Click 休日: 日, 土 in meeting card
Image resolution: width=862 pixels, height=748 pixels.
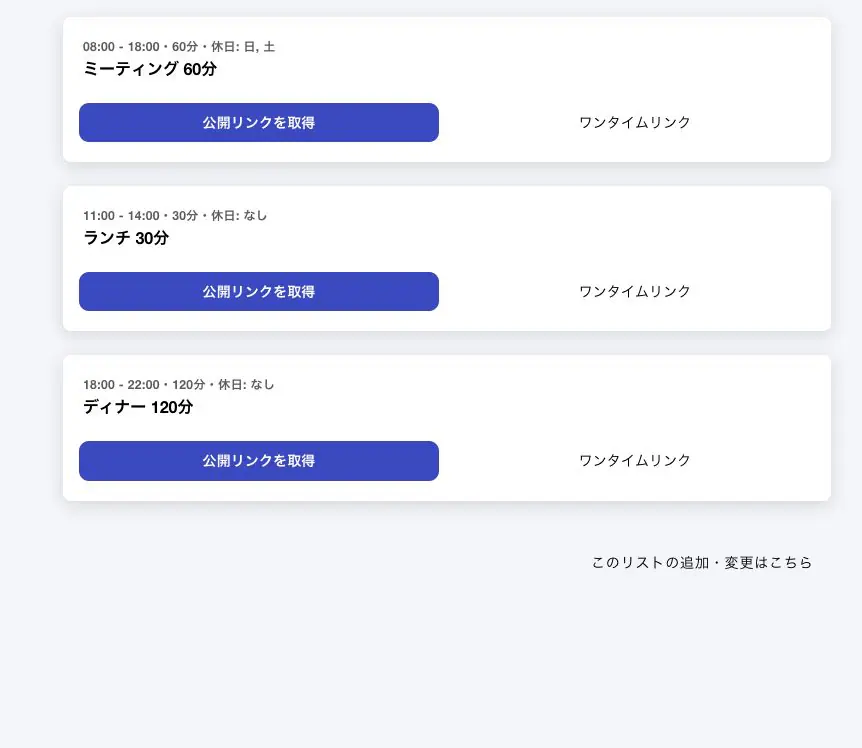pos(243,47)
